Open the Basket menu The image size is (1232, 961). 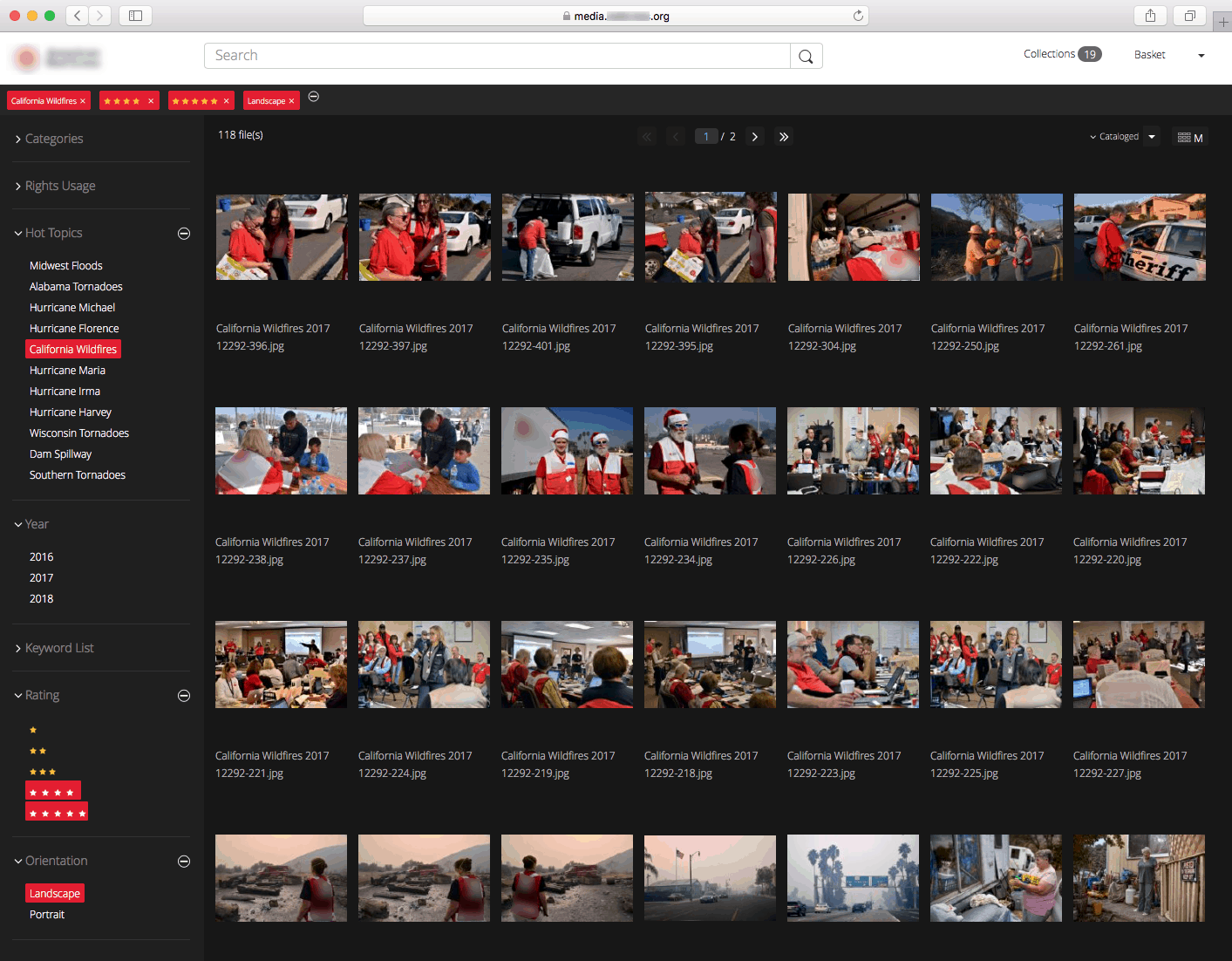(x=1149, y=54)
